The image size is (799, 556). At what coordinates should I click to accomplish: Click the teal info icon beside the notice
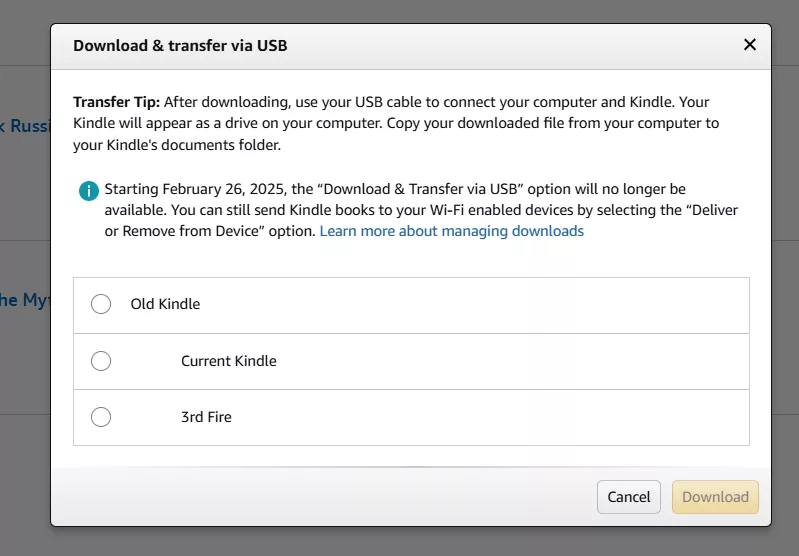coord(89,190)
